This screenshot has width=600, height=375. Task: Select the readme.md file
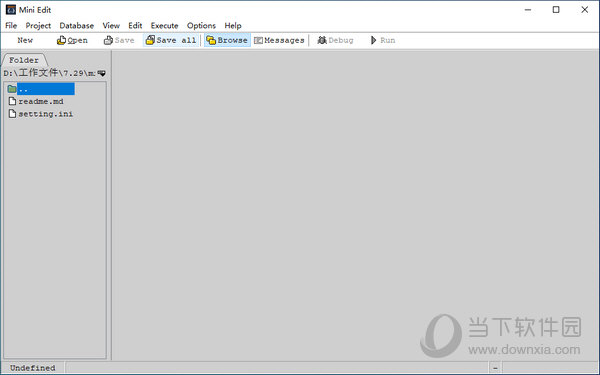(36, 101)
